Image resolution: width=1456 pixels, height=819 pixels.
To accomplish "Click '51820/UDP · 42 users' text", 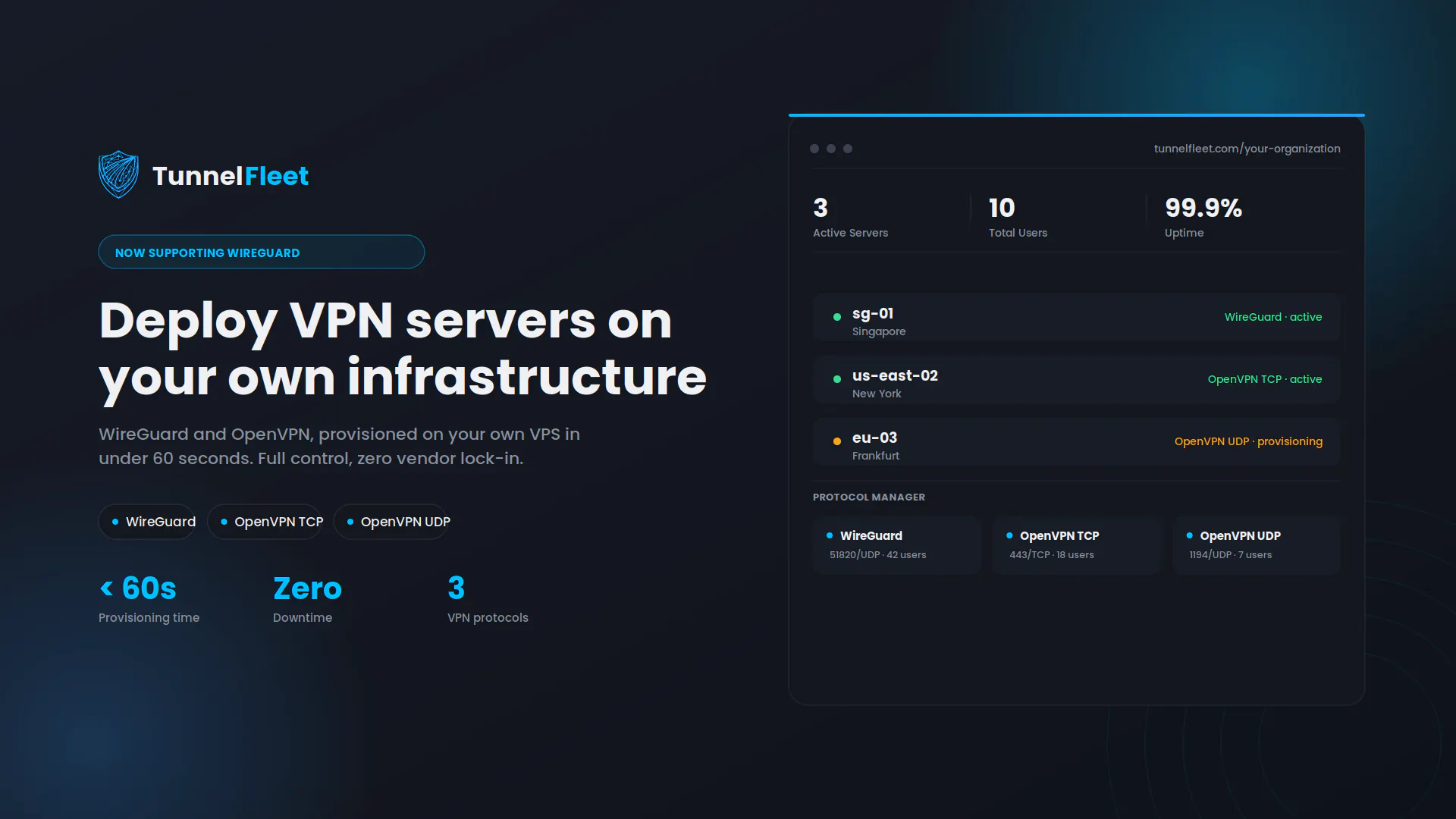I will [x=878, y=555].
